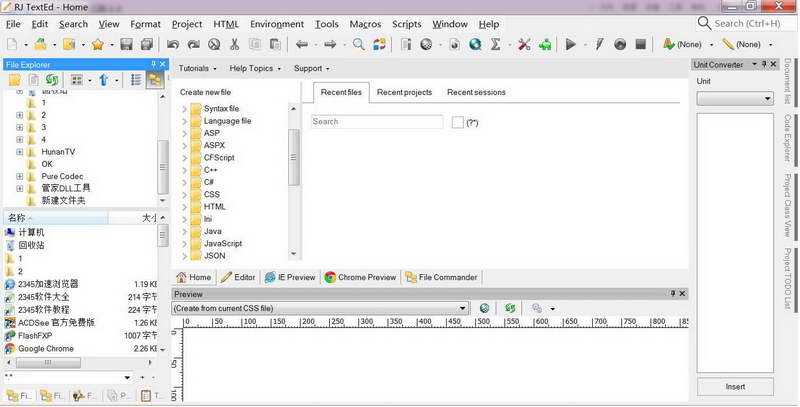Click the green refresh icon in Preview panel
This screenshot has width=800, height=407.
click(510, 308)
